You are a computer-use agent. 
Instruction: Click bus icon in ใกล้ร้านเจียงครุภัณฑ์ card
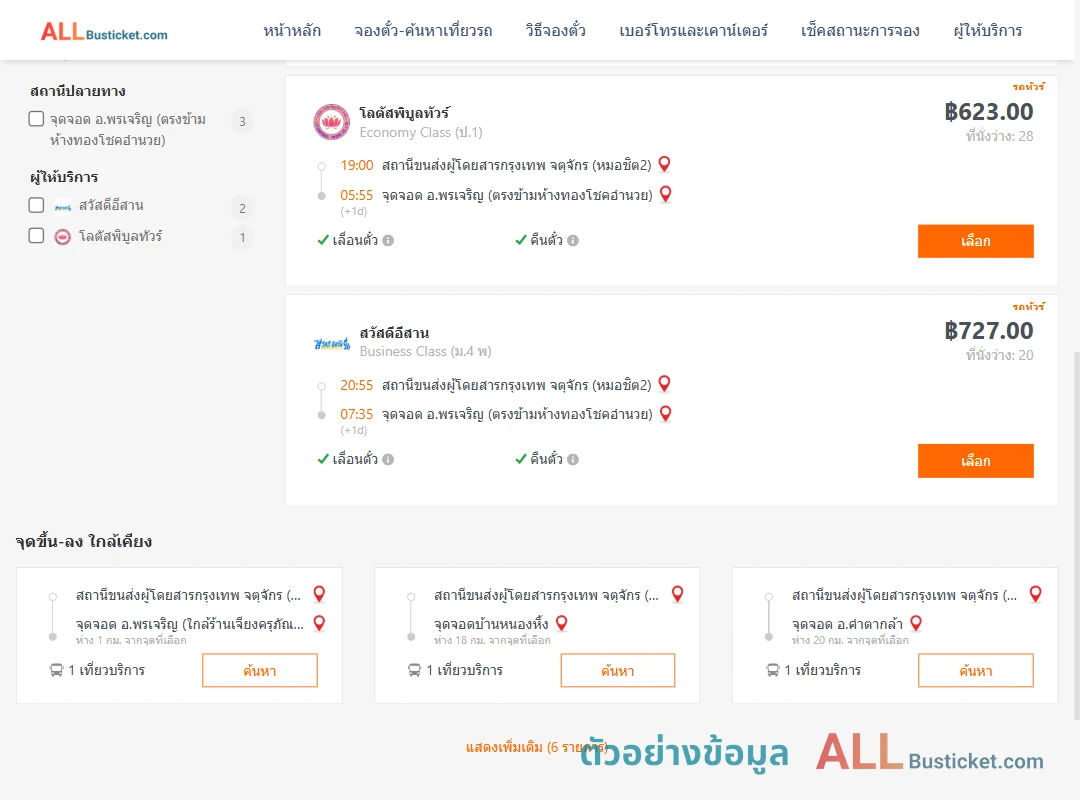coord(56,670)
